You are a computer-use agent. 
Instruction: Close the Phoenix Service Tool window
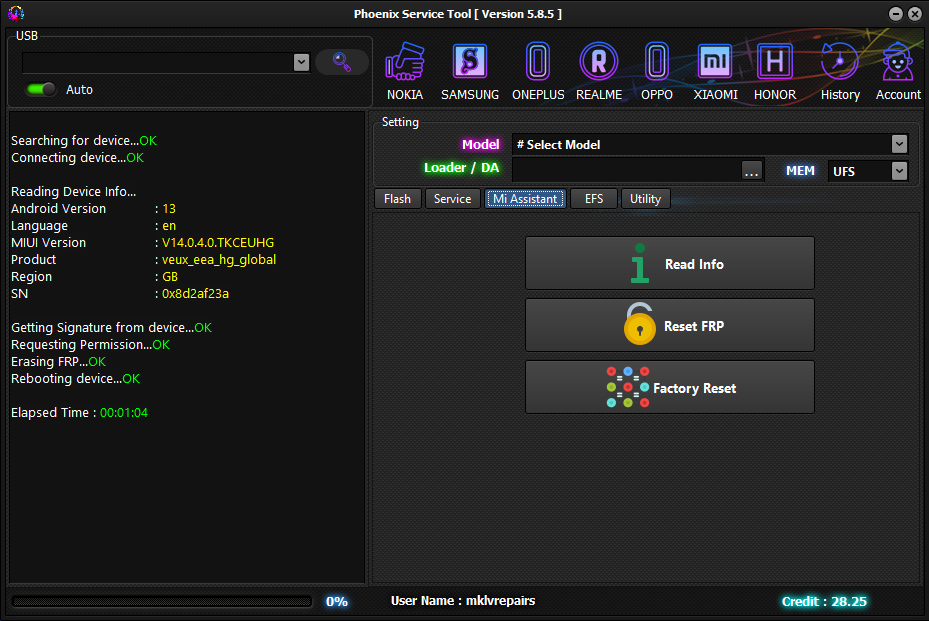pos(915,14)
